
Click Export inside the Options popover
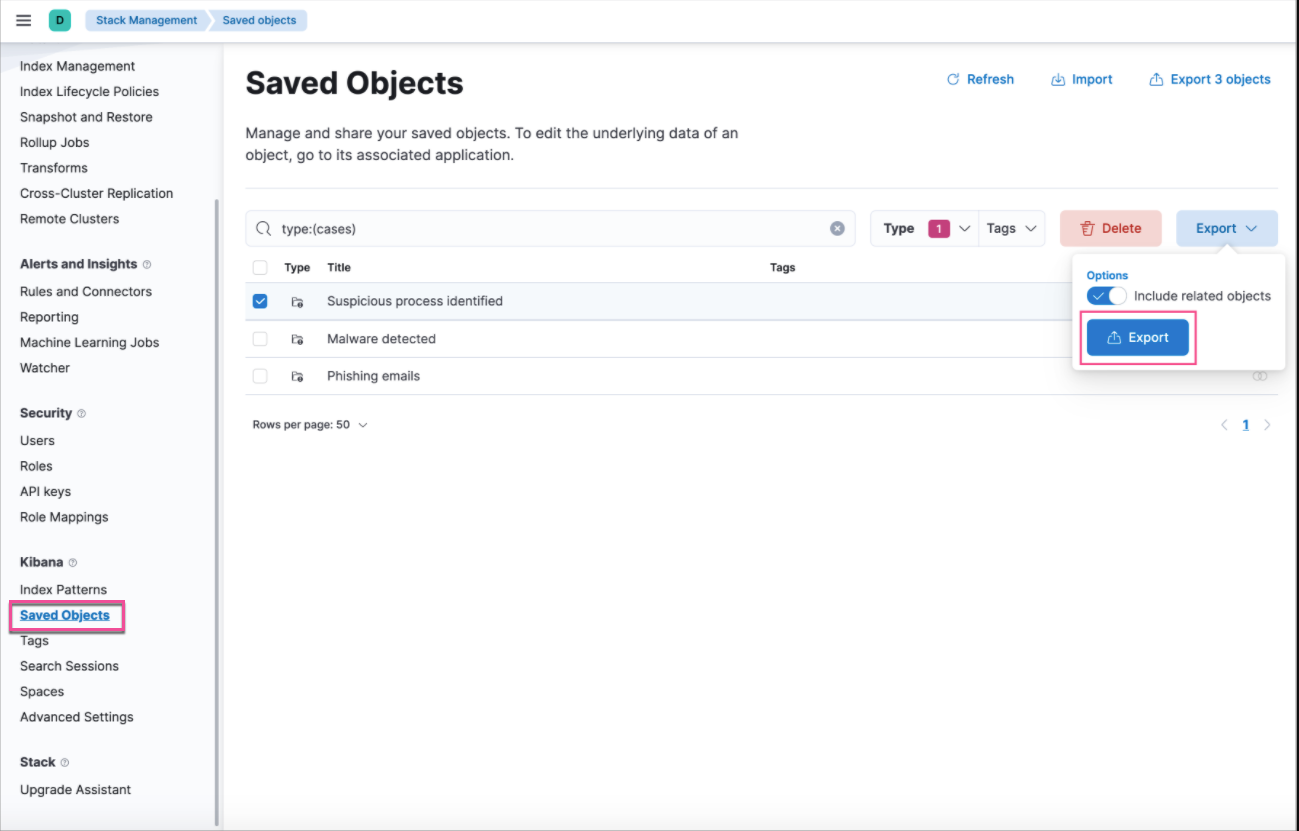pyautogui.click(x=1137, y=337)
